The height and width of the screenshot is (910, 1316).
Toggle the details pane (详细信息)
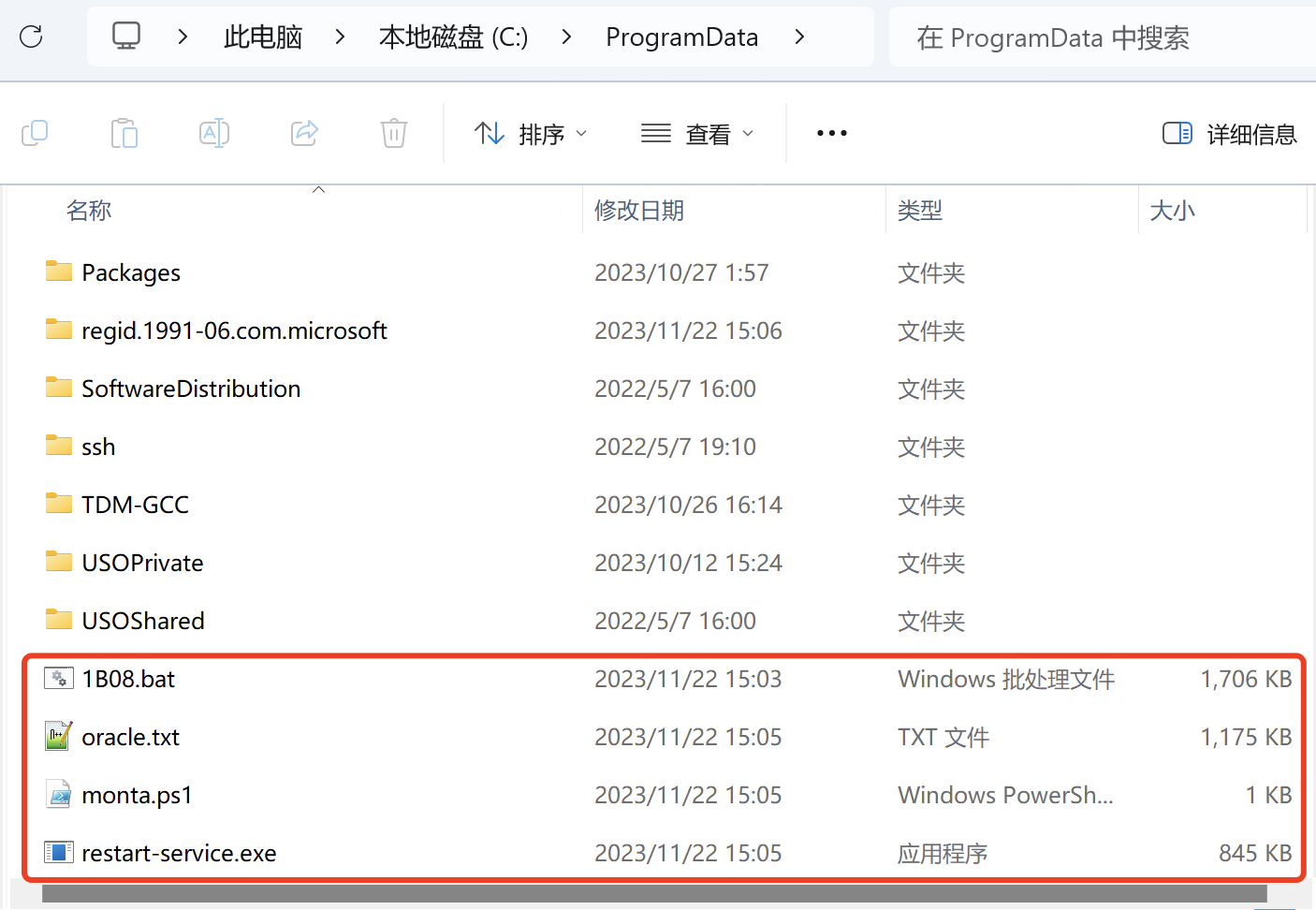pos(1229,134)
